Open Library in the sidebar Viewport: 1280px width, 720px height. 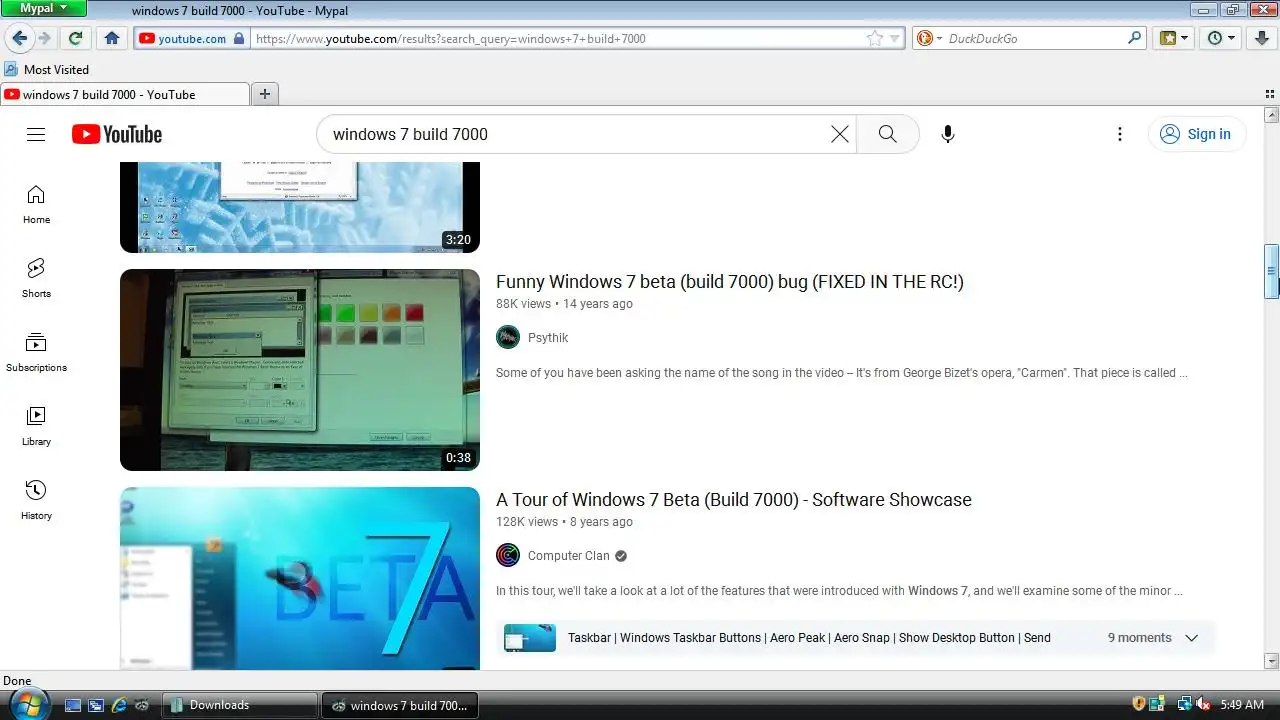pos(36,426)
